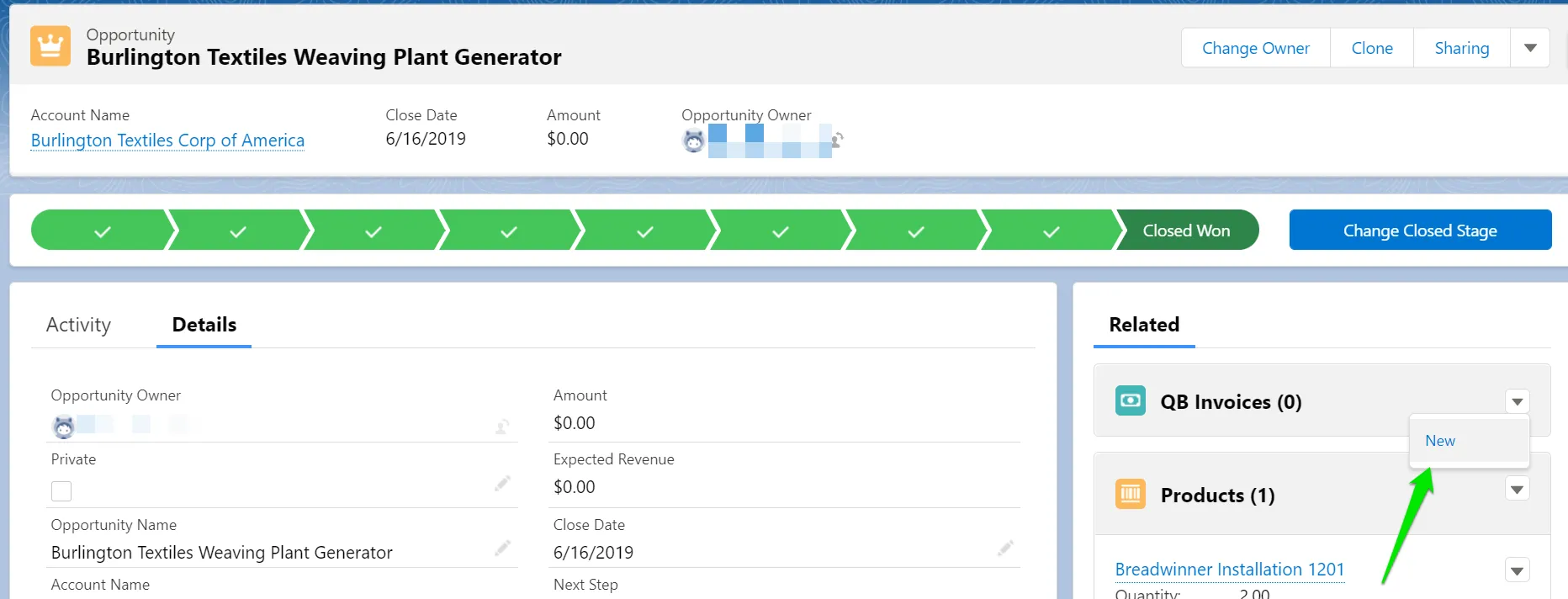The height and width of the screenshot is (599, 1568).
Task: Switch to the Activity tab
Action: (x=78, y=325)
